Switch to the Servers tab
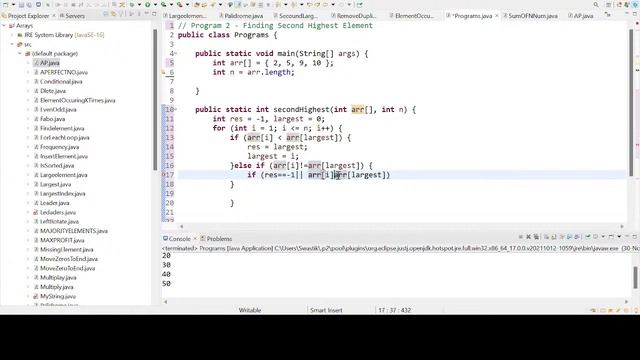Image resolution: width=640 pixels, height=360 pixels. click(72, 16)
